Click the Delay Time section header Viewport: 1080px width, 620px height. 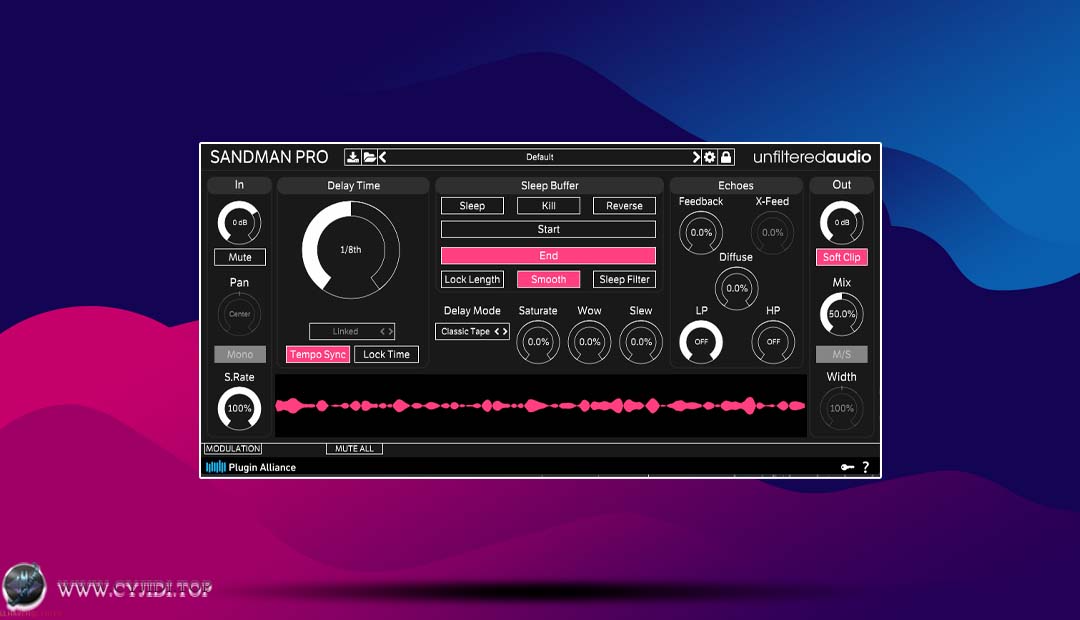(353, 185)
